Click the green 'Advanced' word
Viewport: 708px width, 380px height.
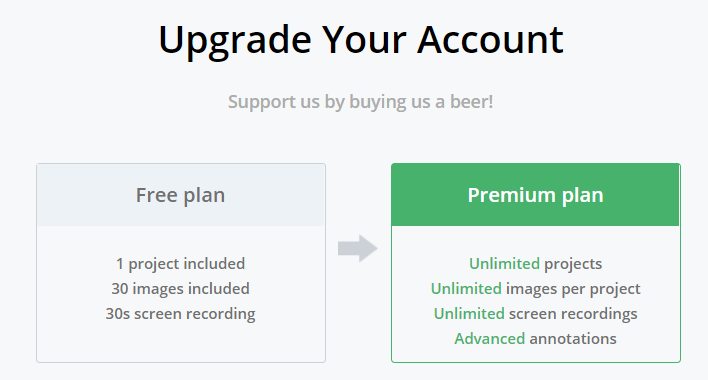click(x=489, y=338)
